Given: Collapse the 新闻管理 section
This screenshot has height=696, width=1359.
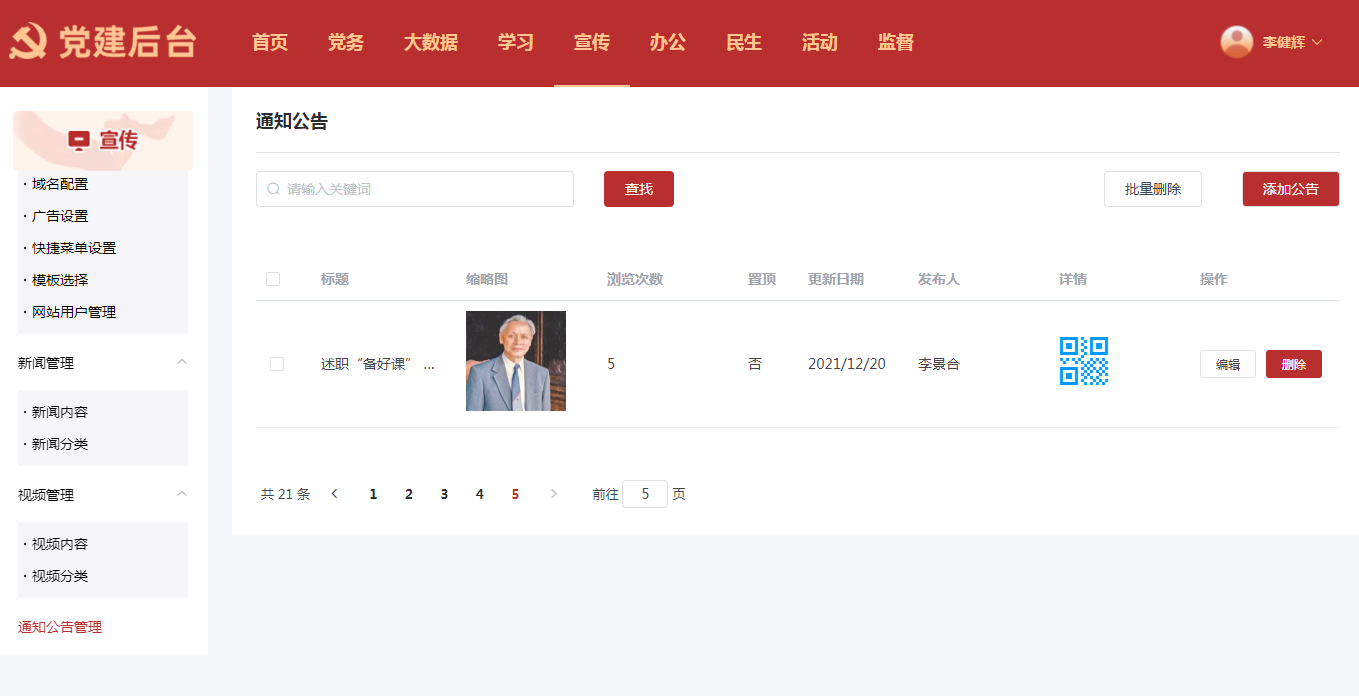Looking at the screenshot, I should (181, 362).
